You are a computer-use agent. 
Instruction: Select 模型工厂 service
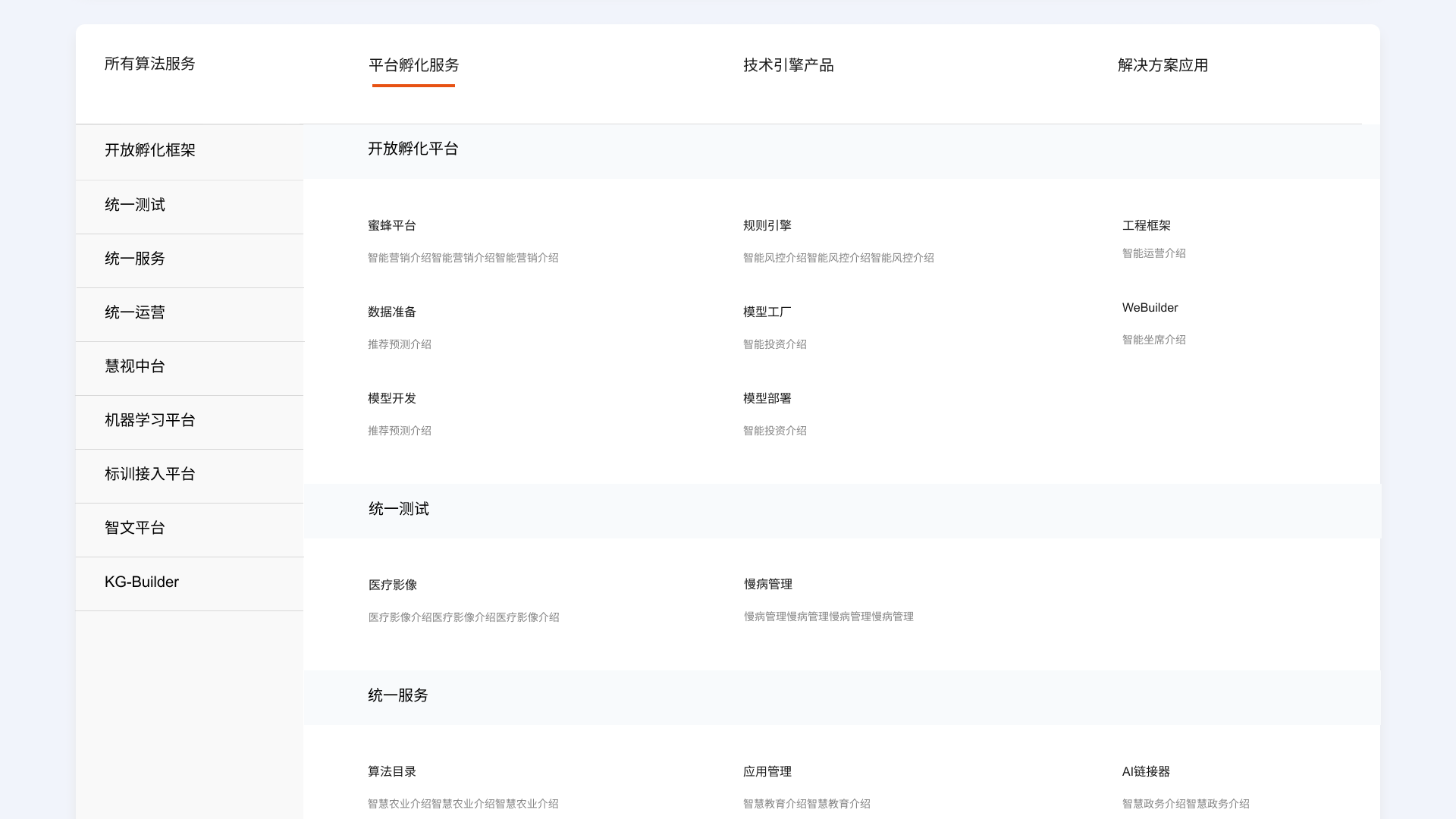(x=767, y=312)
